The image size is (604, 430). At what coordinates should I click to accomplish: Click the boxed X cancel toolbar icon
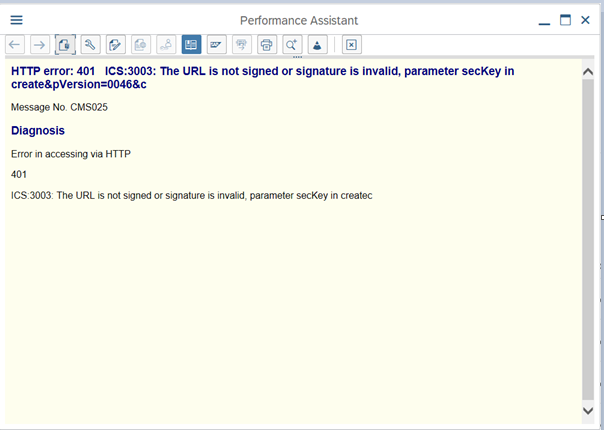coord(352,45)
